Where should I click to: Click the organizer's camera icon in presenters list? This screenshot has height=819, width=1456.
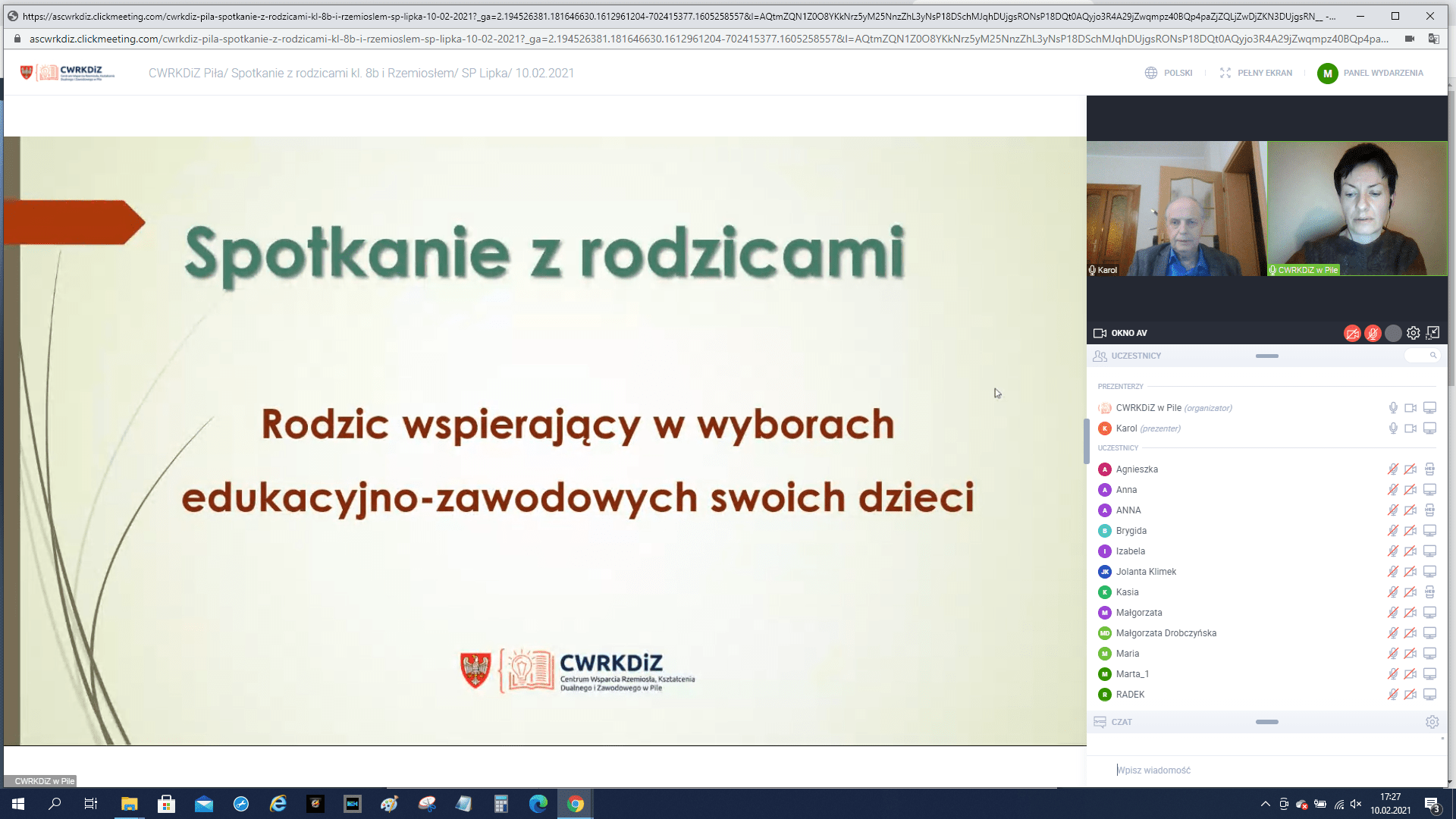(1410, 408)
